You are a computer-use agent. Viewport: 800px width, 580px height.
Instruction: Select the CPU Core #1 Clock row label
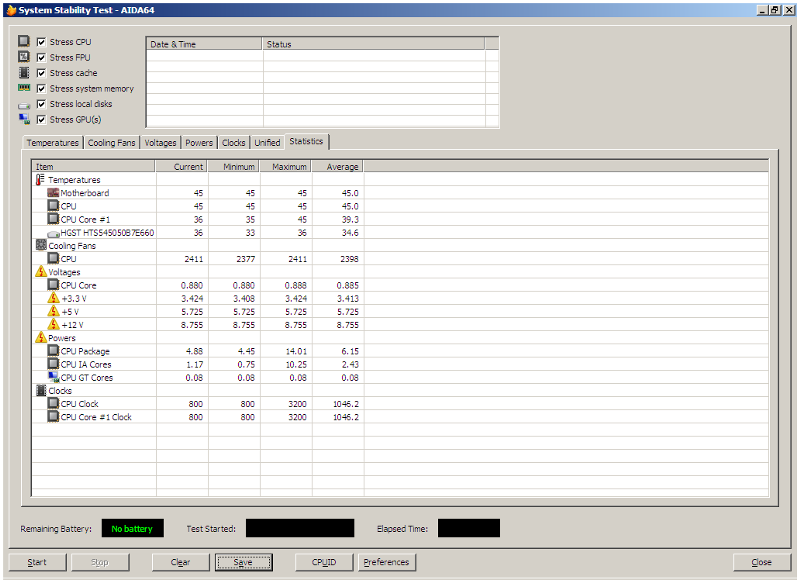click(x=96, y=417)
